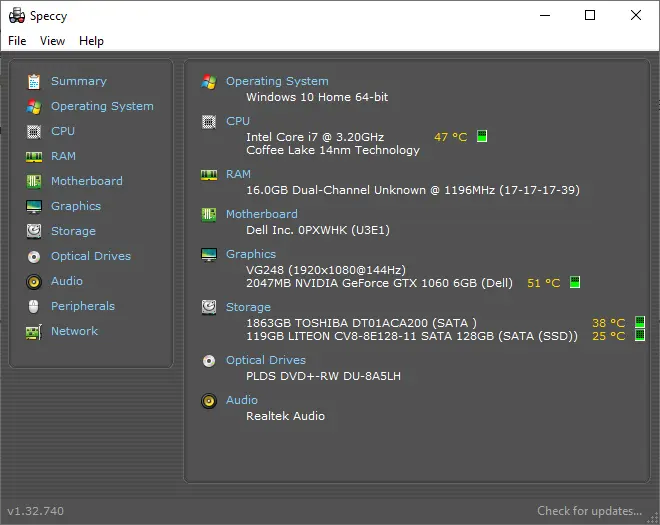Screen dimensions: 660x525
Task: Switch to the Network section
Action: pos(75,331)
